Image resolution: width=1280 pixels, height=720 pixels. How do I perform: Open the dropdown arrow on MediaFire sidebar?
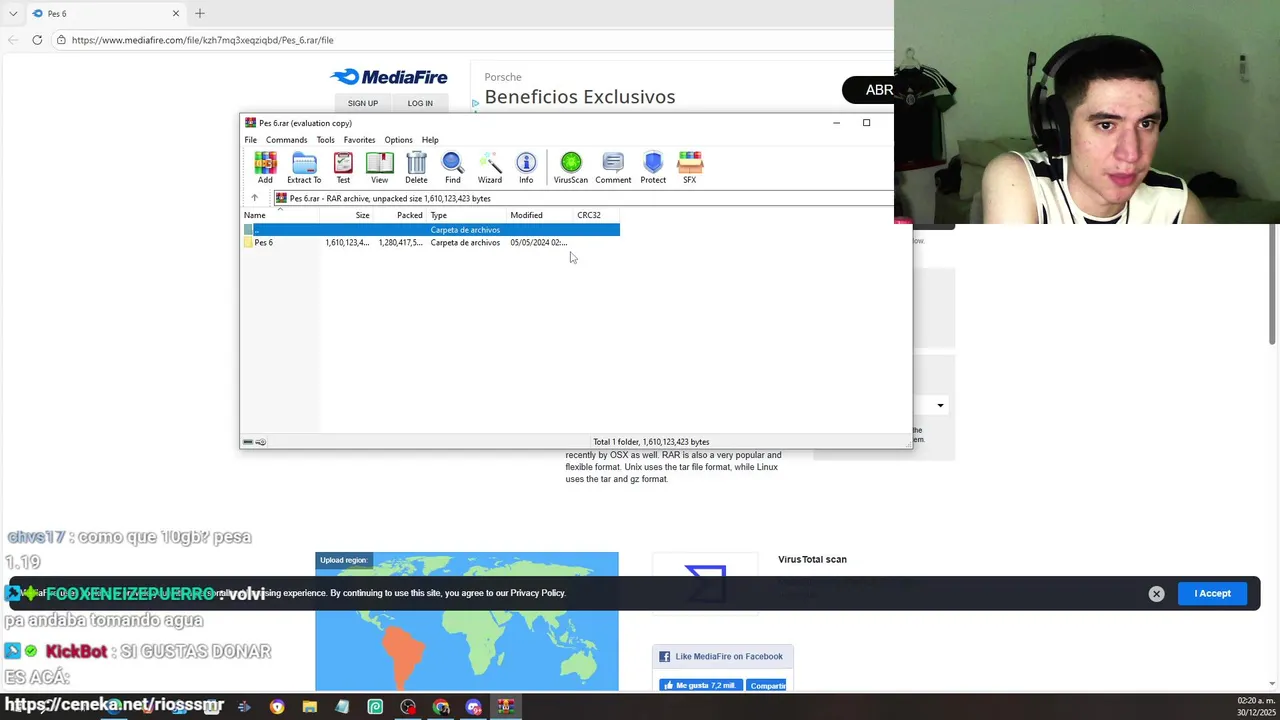click(940, 406)
